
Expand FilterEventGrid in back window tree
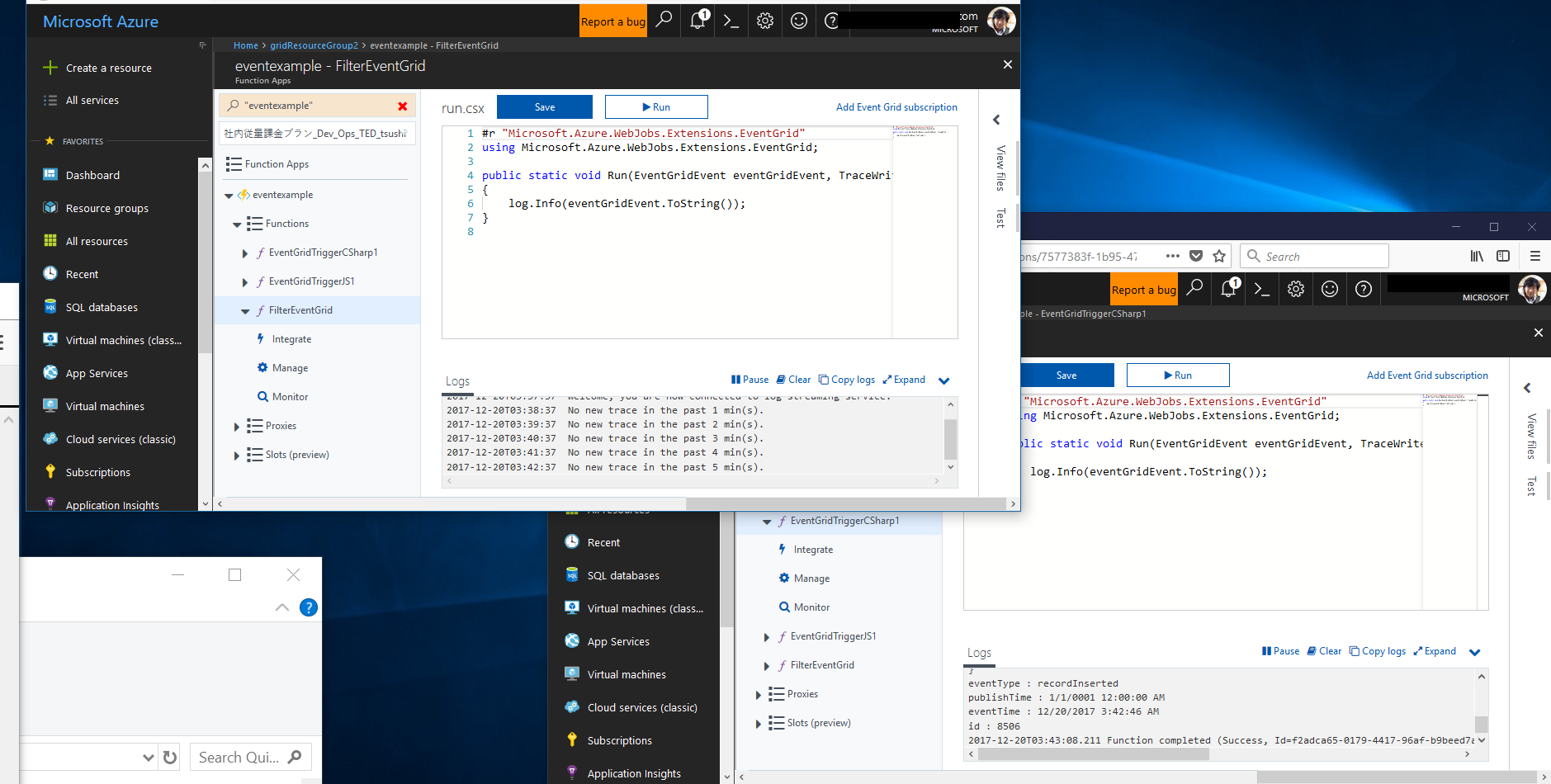[x=767, y=666]
